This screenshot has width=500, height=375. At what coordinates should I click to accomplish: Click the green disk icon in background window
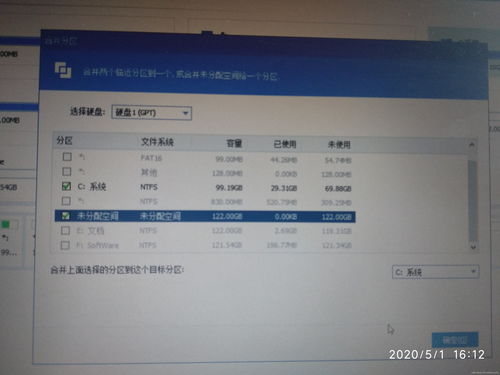click(x=5, y=224)
